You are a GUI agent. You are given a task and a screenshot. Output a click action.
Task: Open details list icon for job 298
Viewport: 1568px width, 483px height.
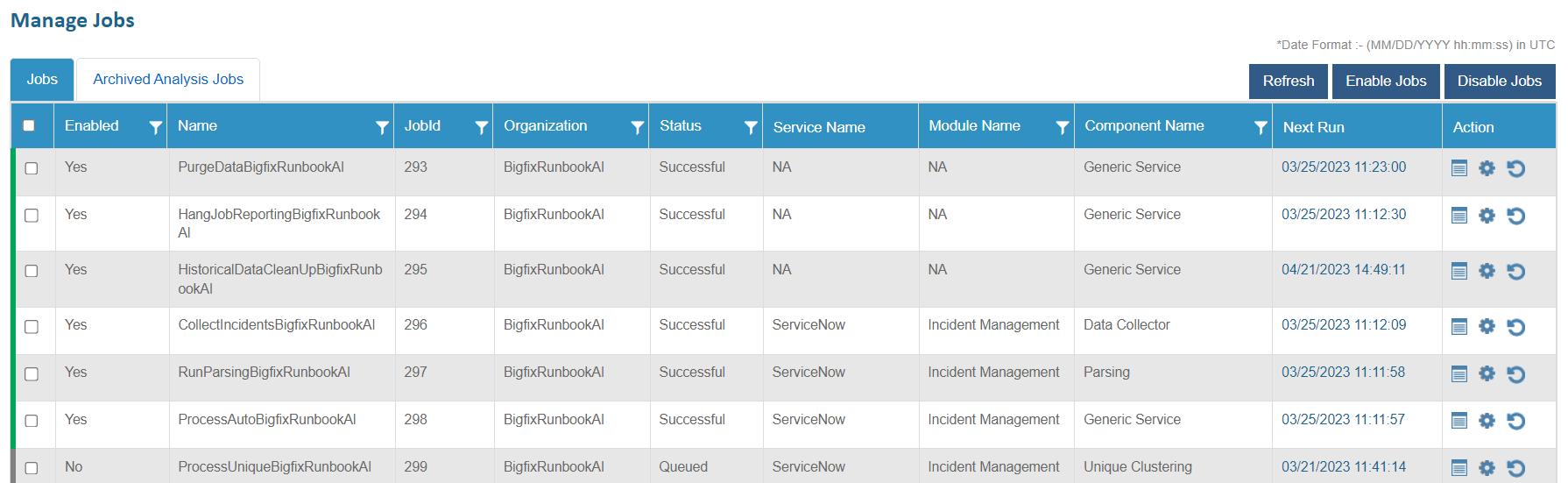coord(1459,421)
